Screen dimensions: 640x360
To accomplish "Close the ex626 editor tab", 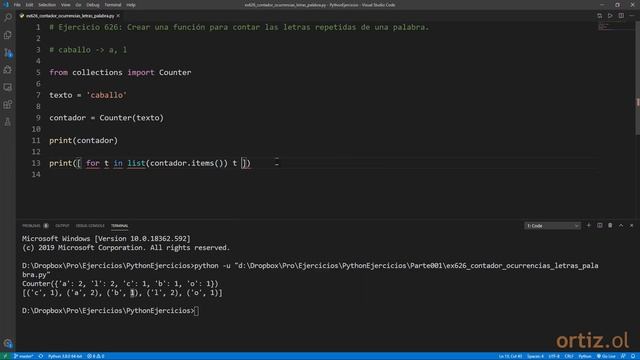I will [x=118, y=16].
